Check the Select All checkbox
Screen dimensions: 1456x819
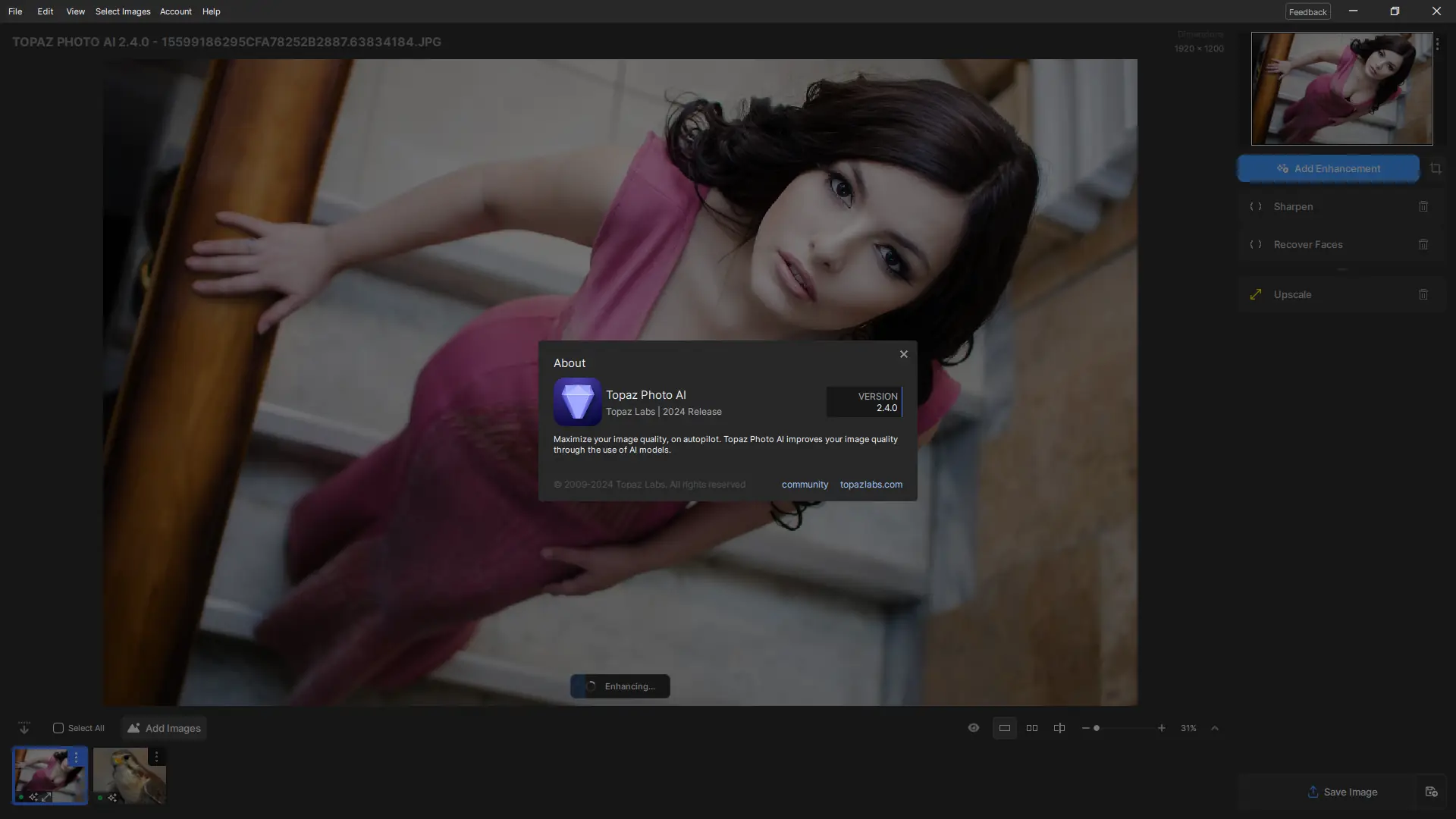58,728
